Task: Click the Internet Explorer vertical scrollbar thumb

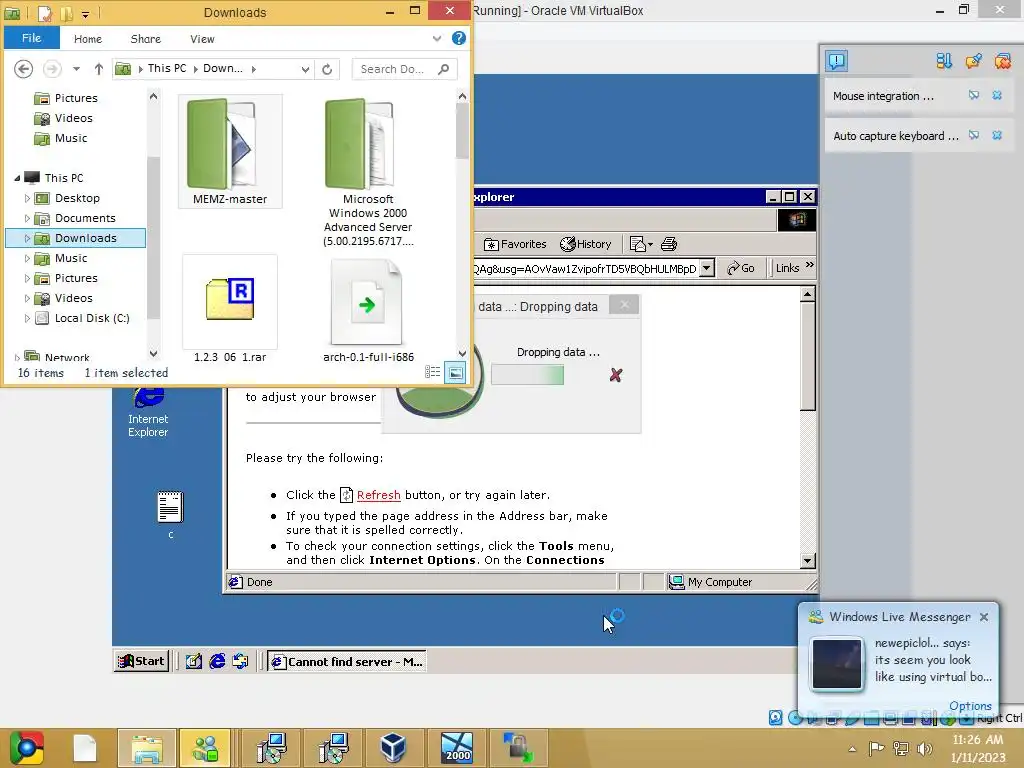Action: pyautogui.click(x=807, y=356)
